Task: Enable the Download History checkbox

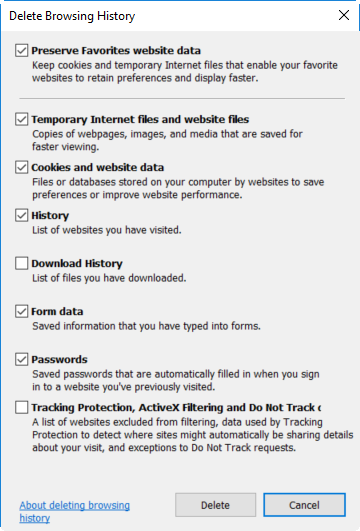Action: pyautogui.click(x=21, y=263)
